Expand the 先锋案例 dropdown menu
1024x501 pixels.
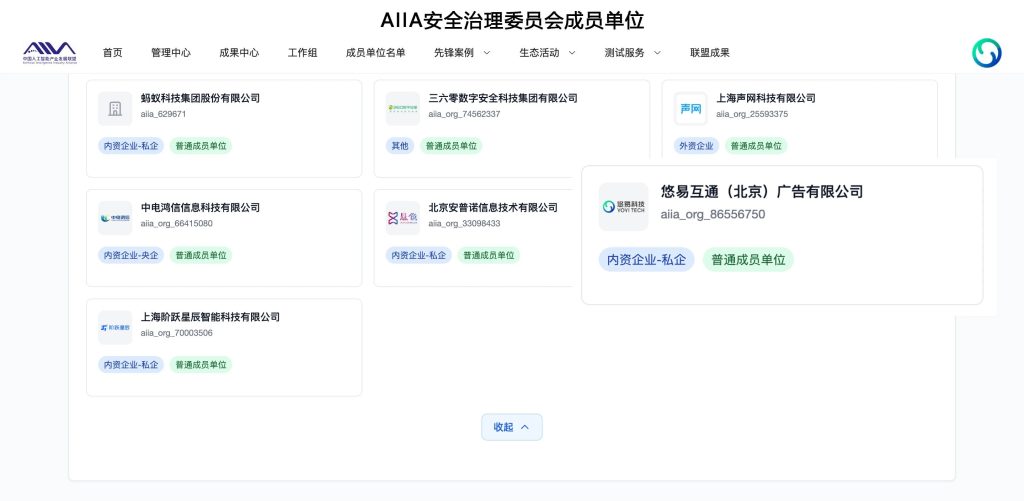point(462,53)
